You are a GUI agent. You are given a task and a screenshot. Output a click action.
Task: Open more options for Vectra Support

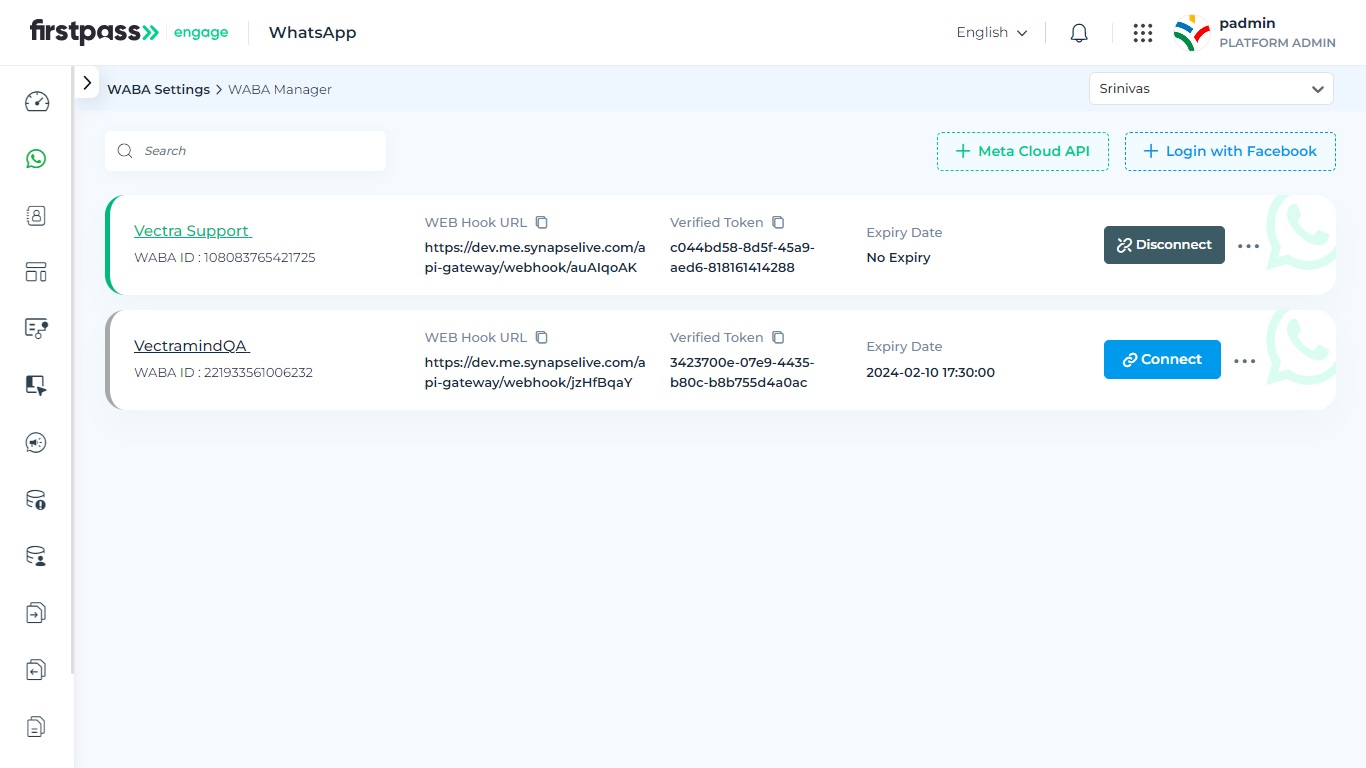tap(1248, 246)
